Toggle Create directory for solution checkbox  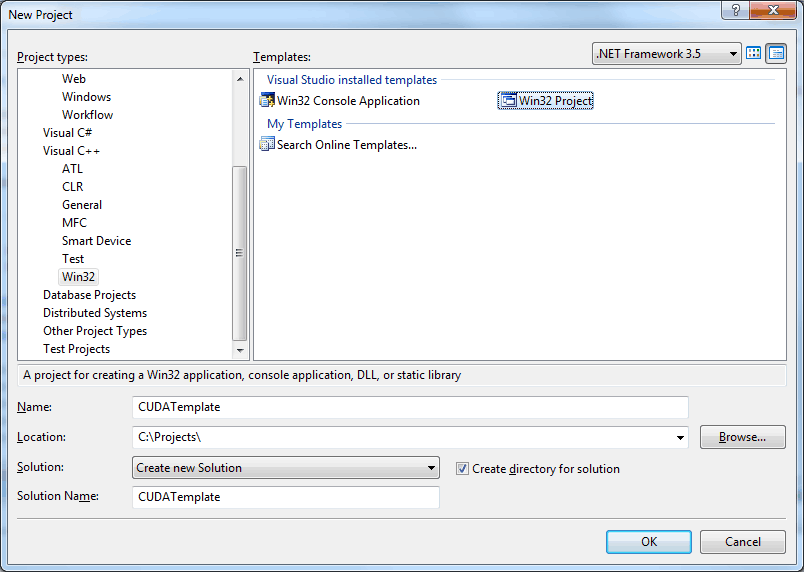462,468
